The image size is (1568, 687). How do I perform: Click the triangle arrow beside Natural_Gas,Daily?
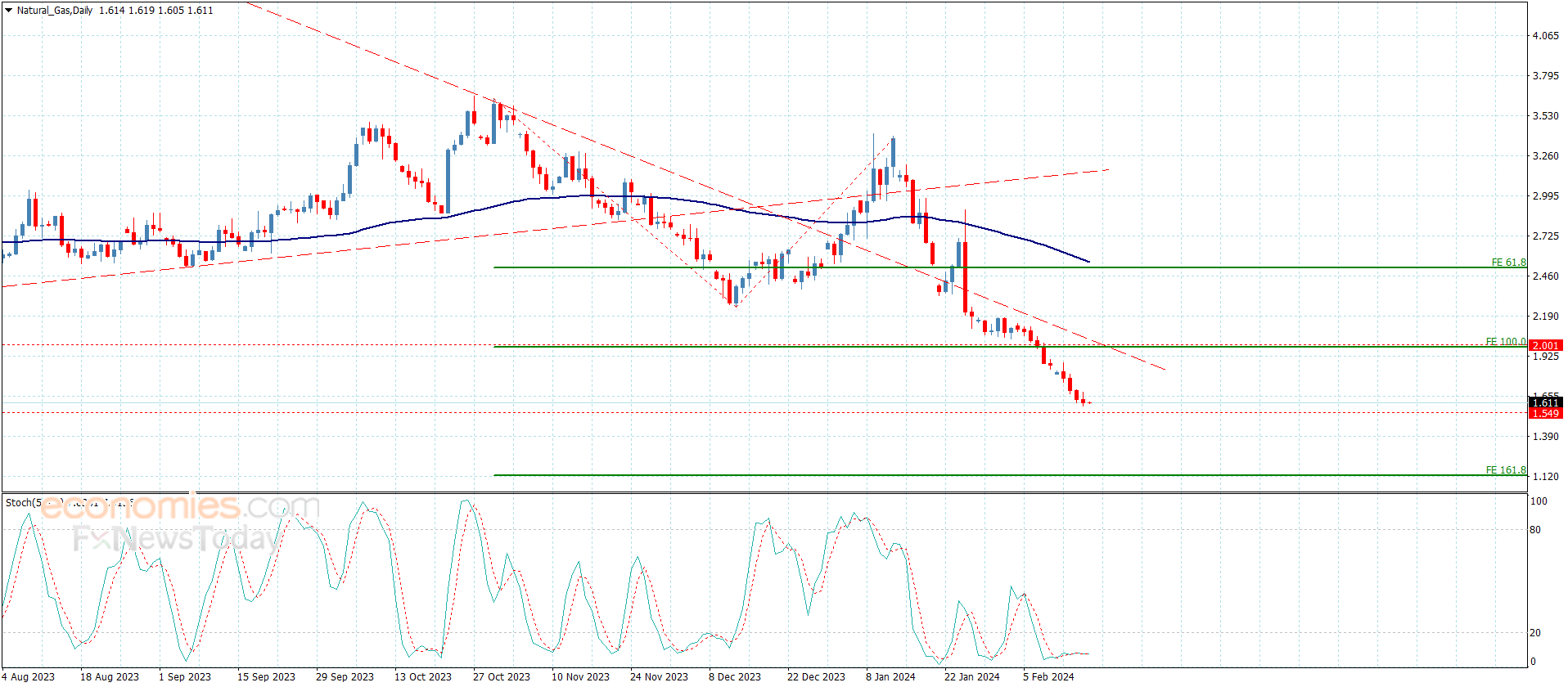tap(8, 11)
